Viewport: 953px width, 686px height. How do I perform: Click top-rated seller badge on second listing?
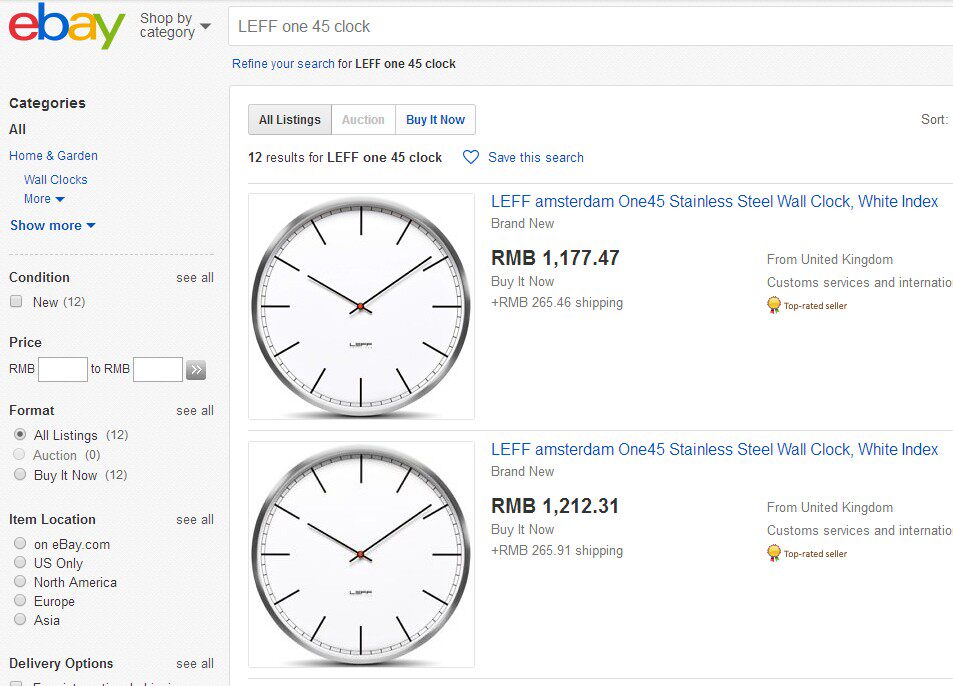pyautogui.click(x=773, y=553)
